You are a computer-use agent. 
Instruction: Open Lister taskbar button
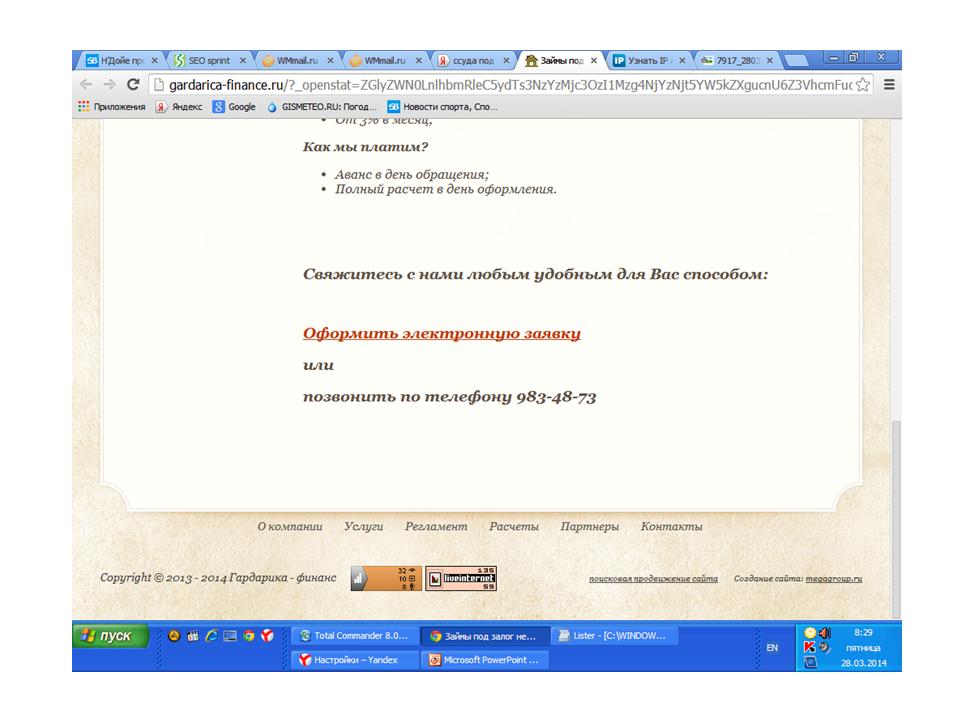[614, 636]
